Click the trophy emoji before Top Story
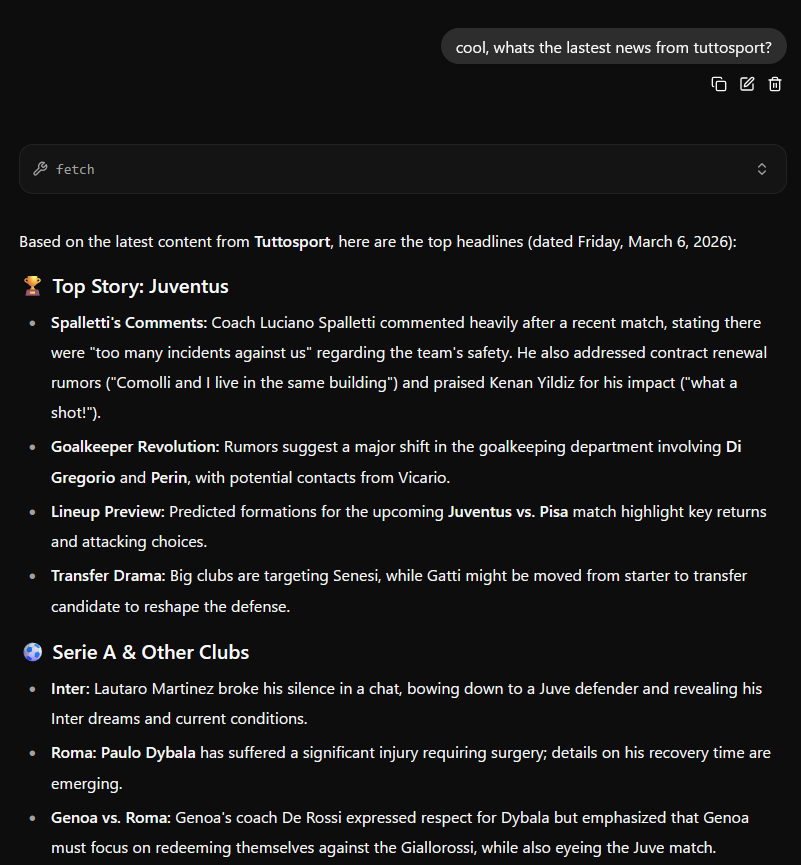801x865 pixels. pyautogui.click(x=33, y=286)
